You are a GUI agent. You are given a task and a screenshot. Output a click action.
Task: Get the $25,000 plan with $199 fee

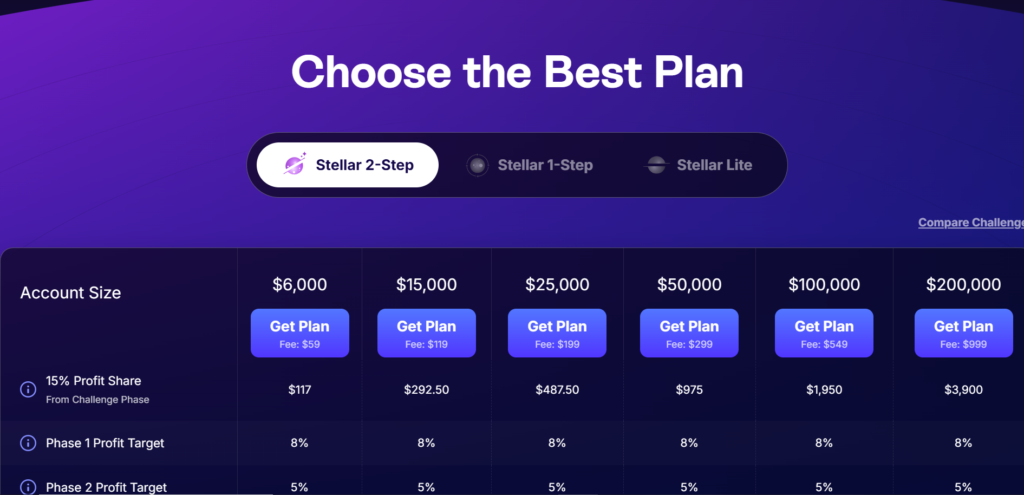[x=557, y=333]
